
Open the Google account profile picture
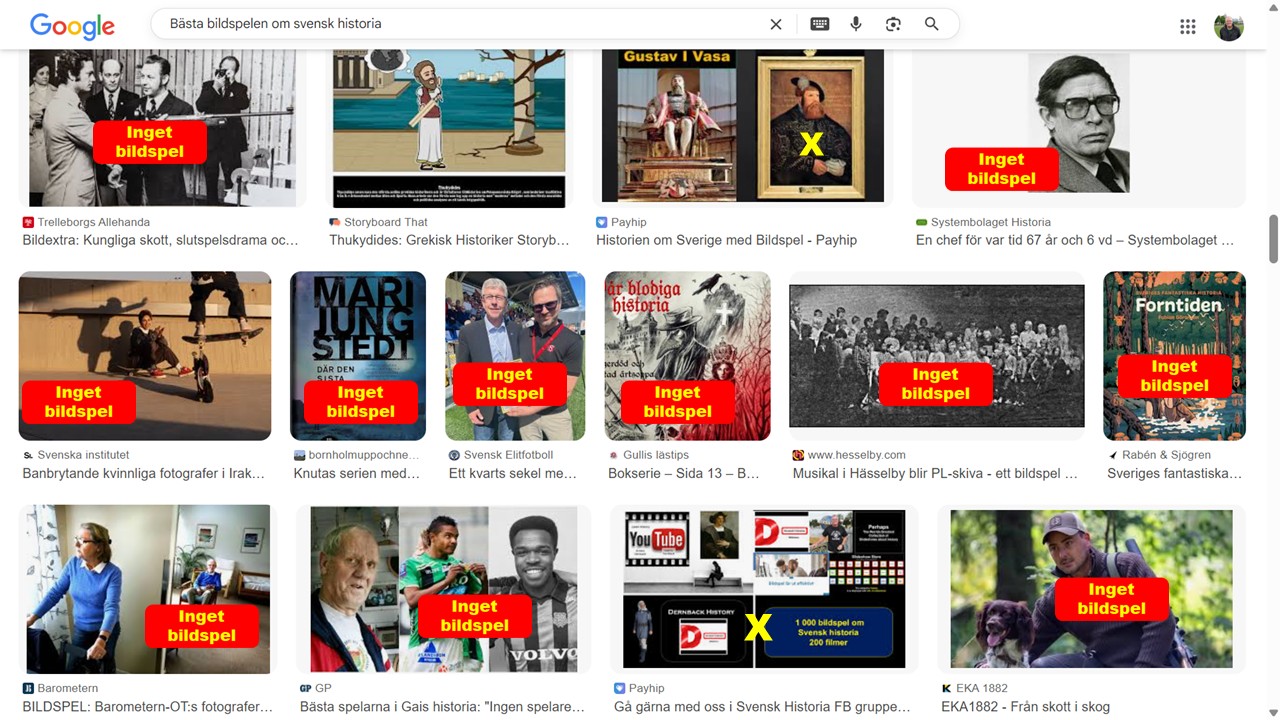(x=1229, y=27)
